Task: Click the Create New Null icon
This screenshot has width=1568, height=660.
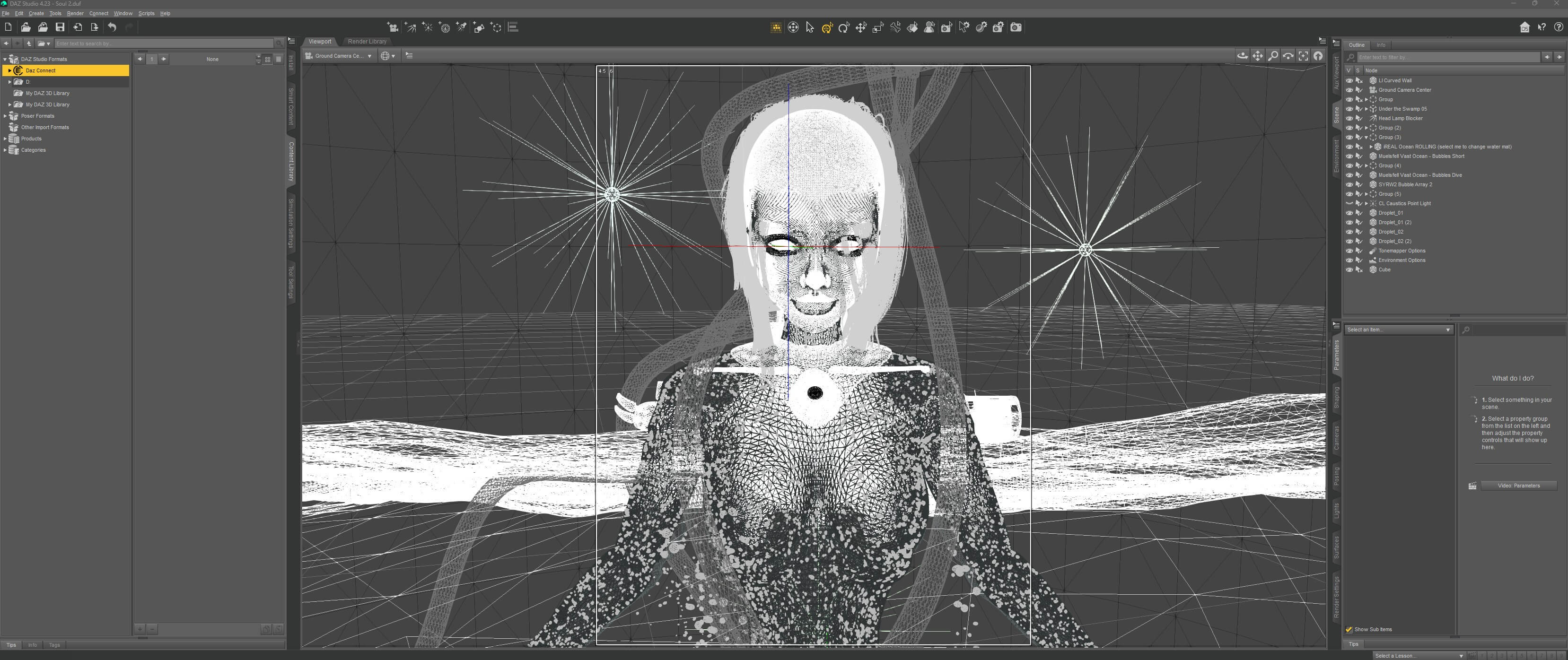Action: pos(497,27)
